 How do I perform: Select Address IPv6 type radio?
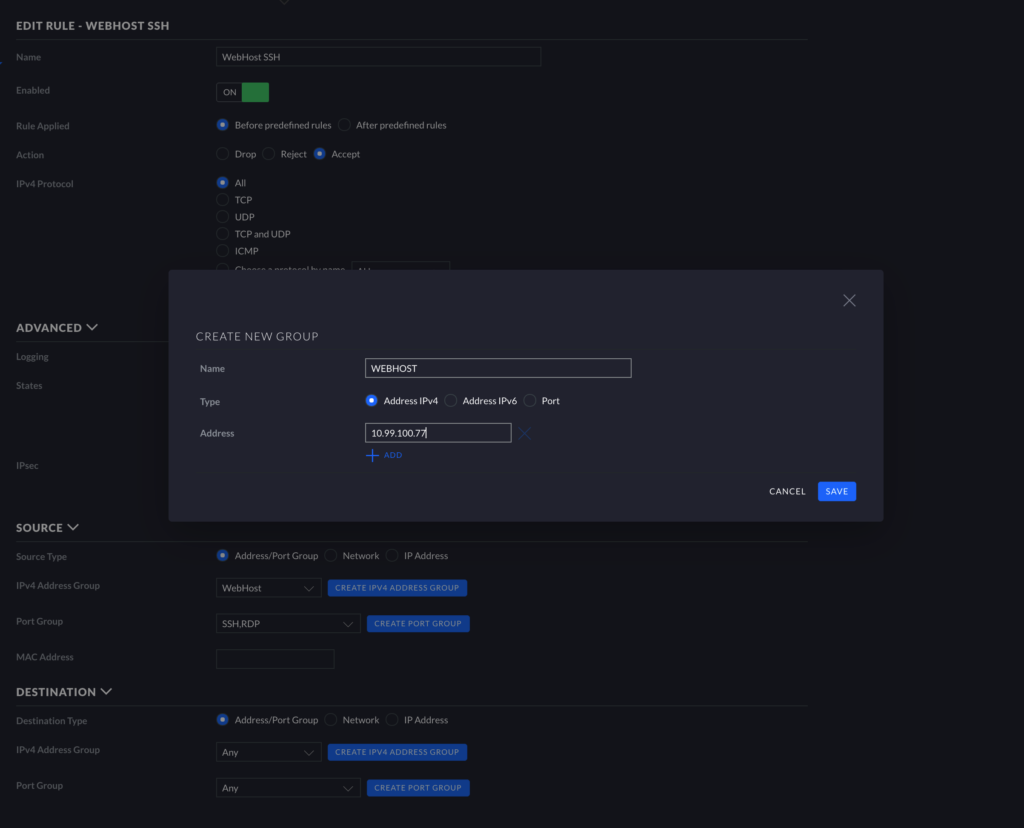(x=451, y=401)
